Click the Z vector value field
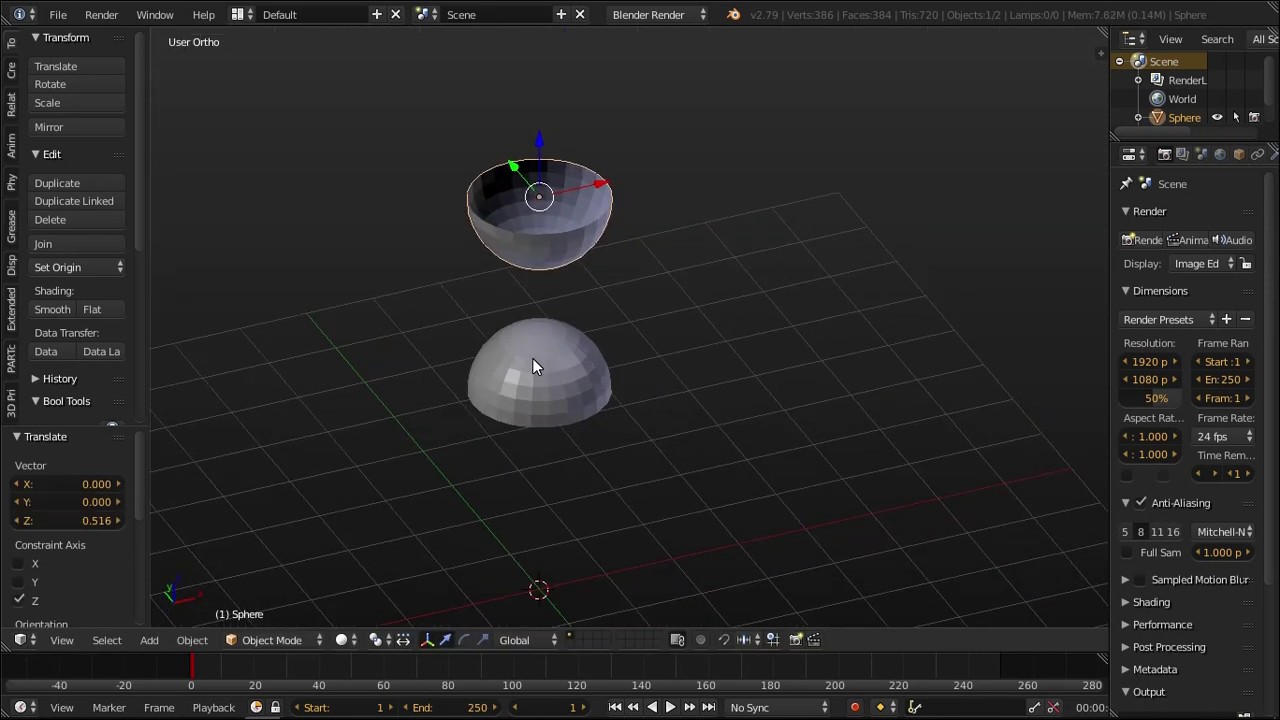The image size is (1280, 720). click(x=68, y=521)
